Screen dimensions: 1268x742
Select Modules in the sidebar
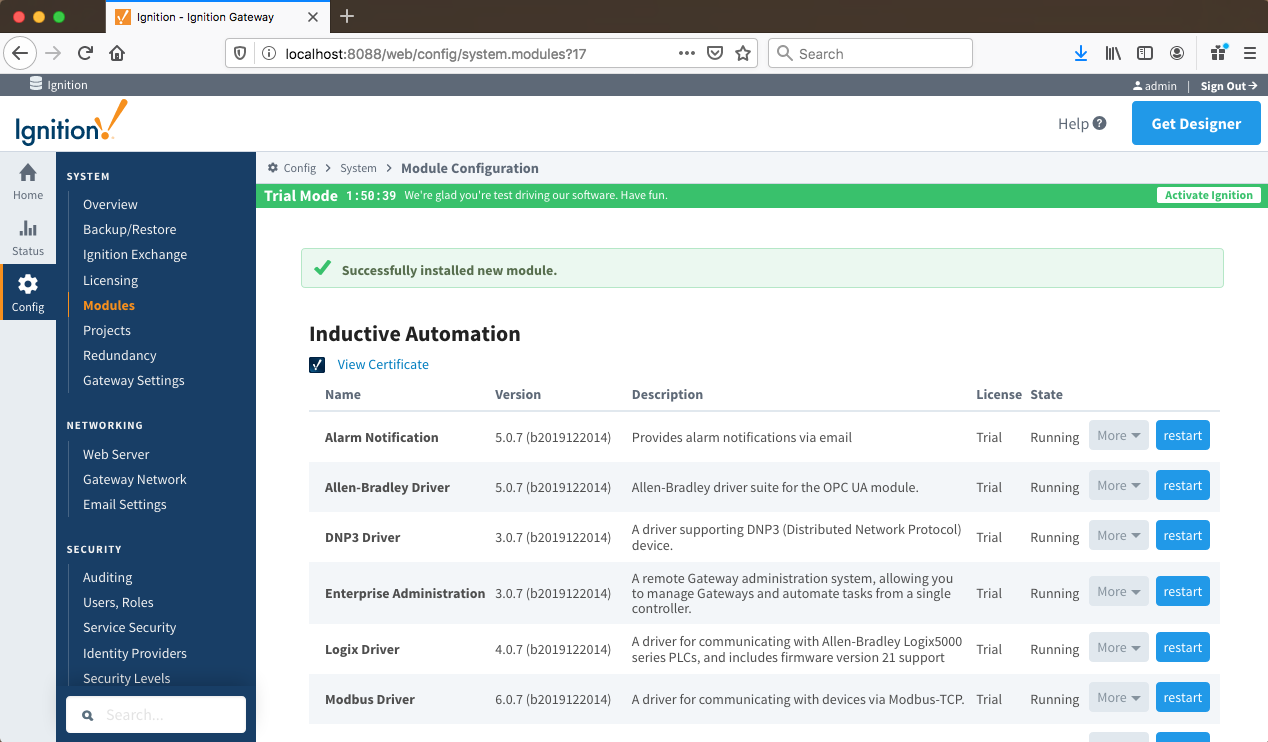(x=109, y=305)
